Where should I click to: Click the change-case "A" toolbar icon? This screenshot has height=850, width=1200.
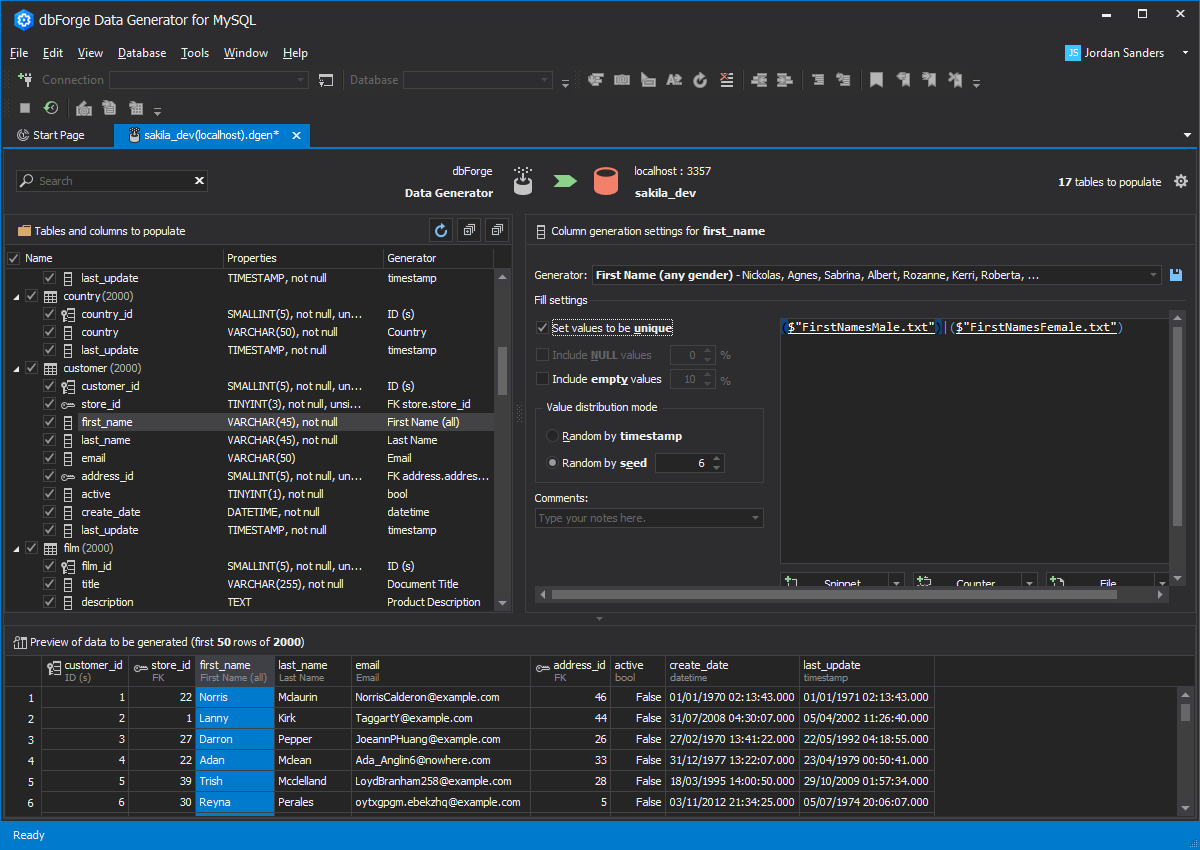click(674, 80)
